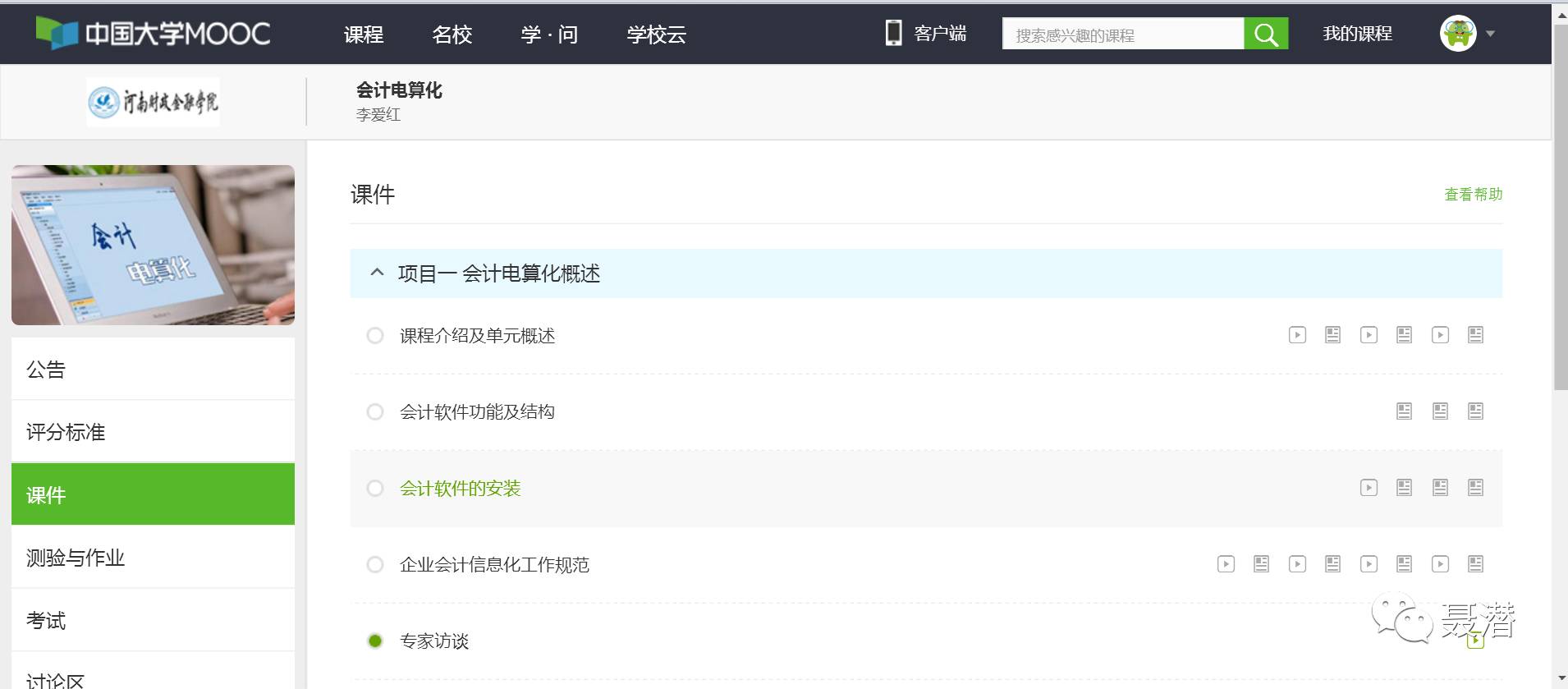Open first video icon in 企业会计信息化工作规范 row
The height and width of the screenshot is (689, 1568).
pos(1226,564)
